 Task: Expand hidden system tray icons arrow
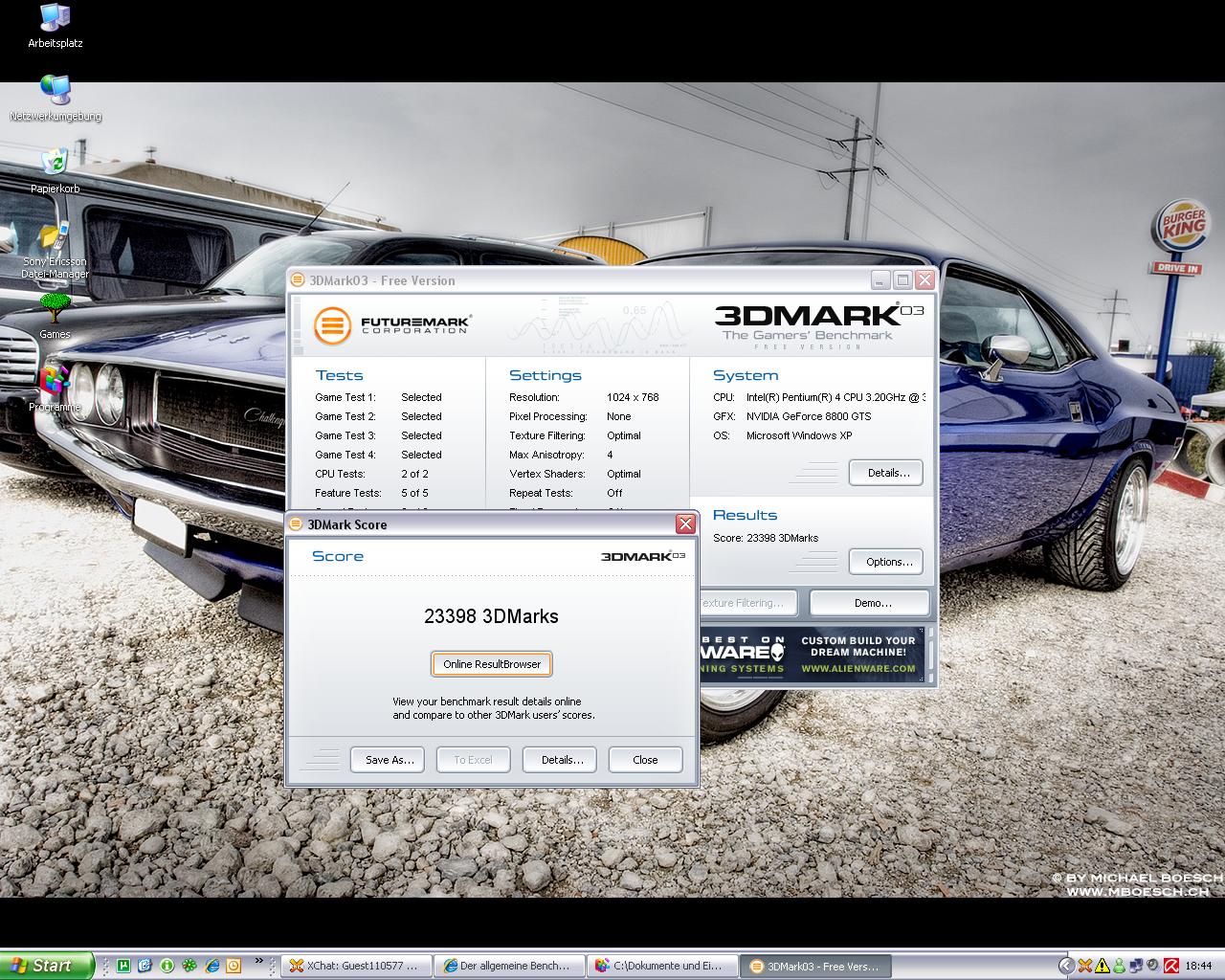tap(1066, 966)
